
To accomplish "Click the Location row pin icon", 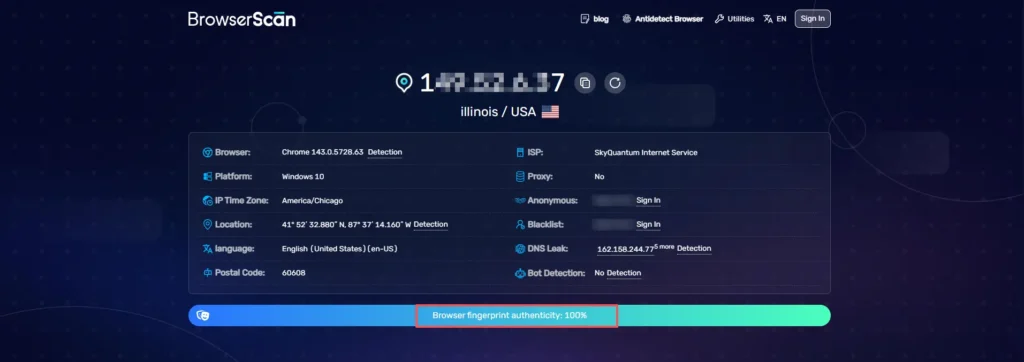I will (x=207, y=224).
